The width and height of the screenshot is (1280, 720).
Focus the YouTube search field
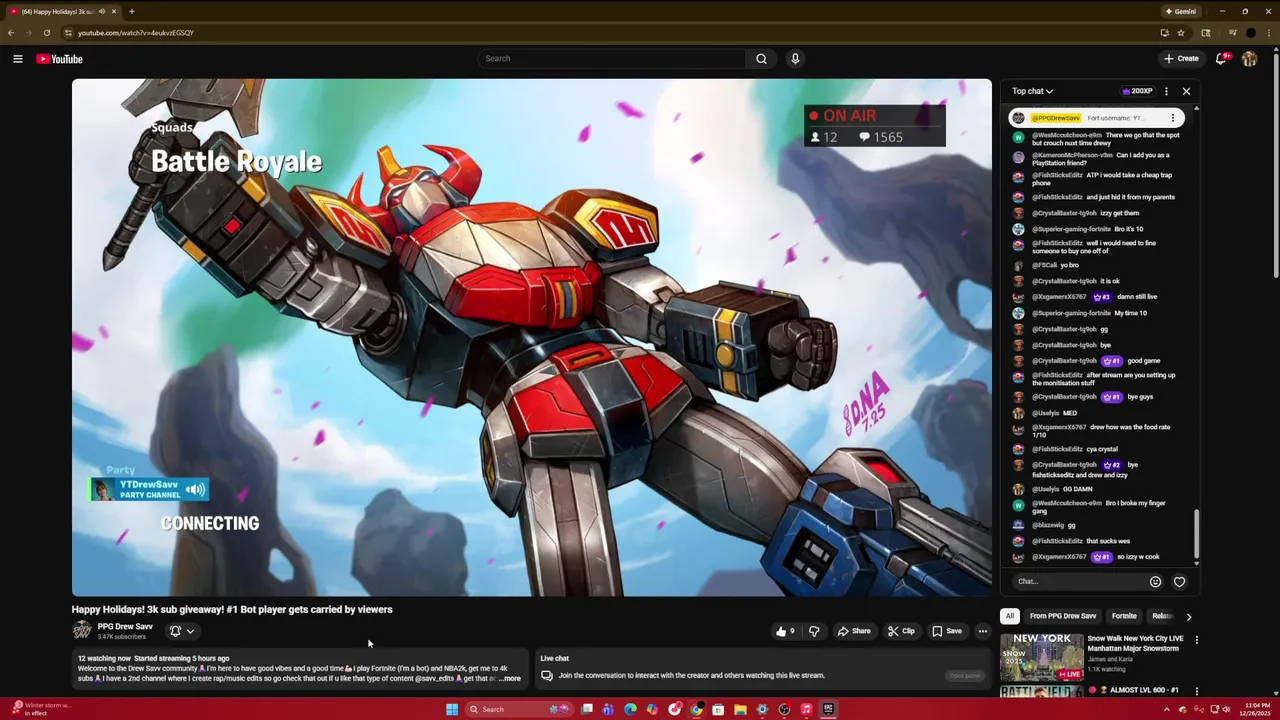pyautogui.click(x=611, y=59)
